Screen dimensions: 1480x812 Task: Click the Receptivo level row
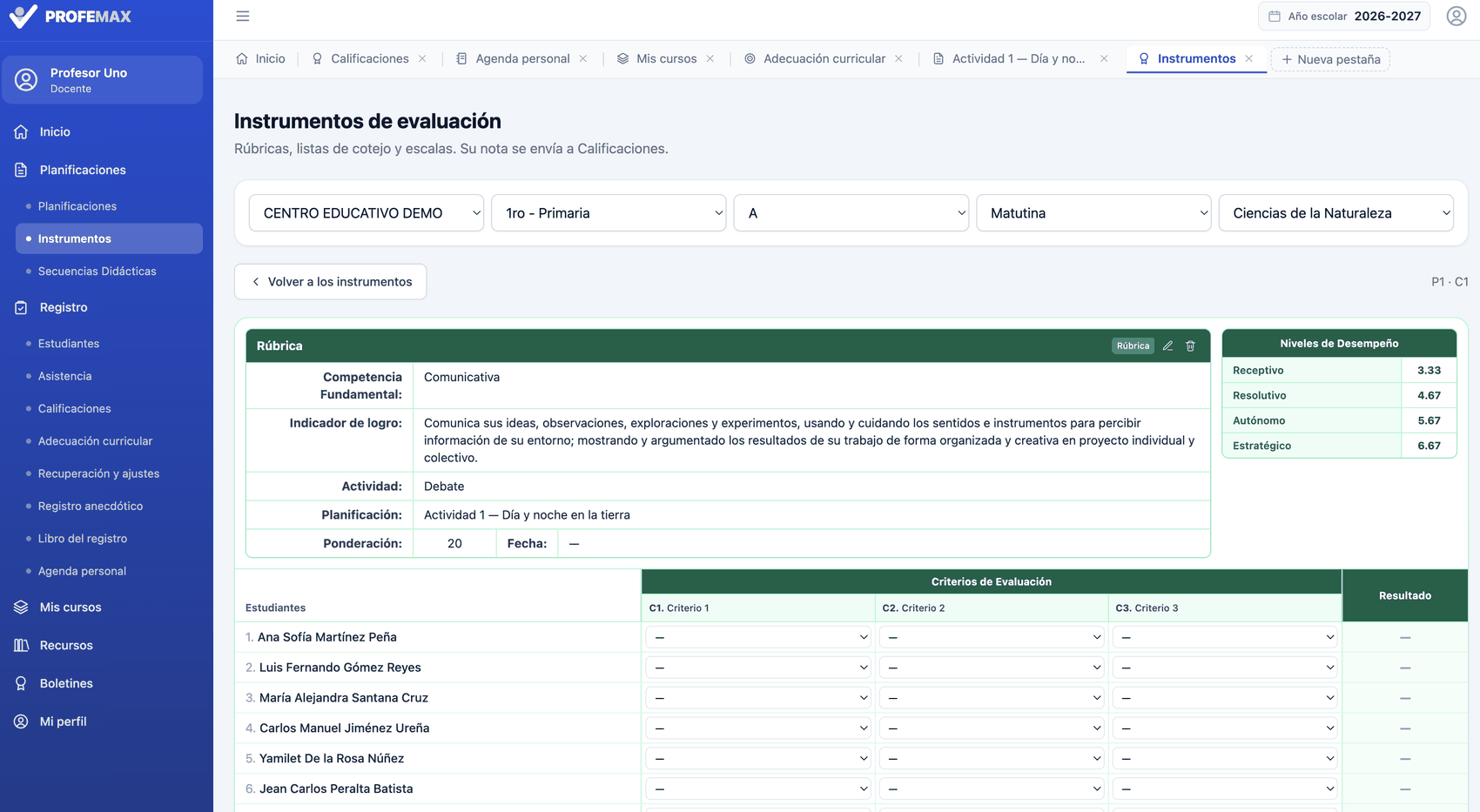pyautogui.click(x=1339, y=370)
